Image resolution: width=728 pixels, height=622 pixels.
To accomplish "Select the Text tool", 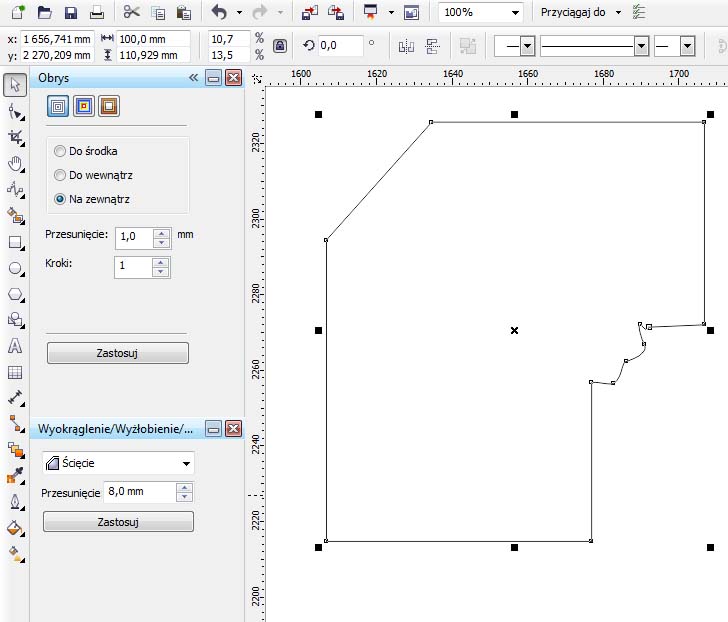I will [15, 346].
